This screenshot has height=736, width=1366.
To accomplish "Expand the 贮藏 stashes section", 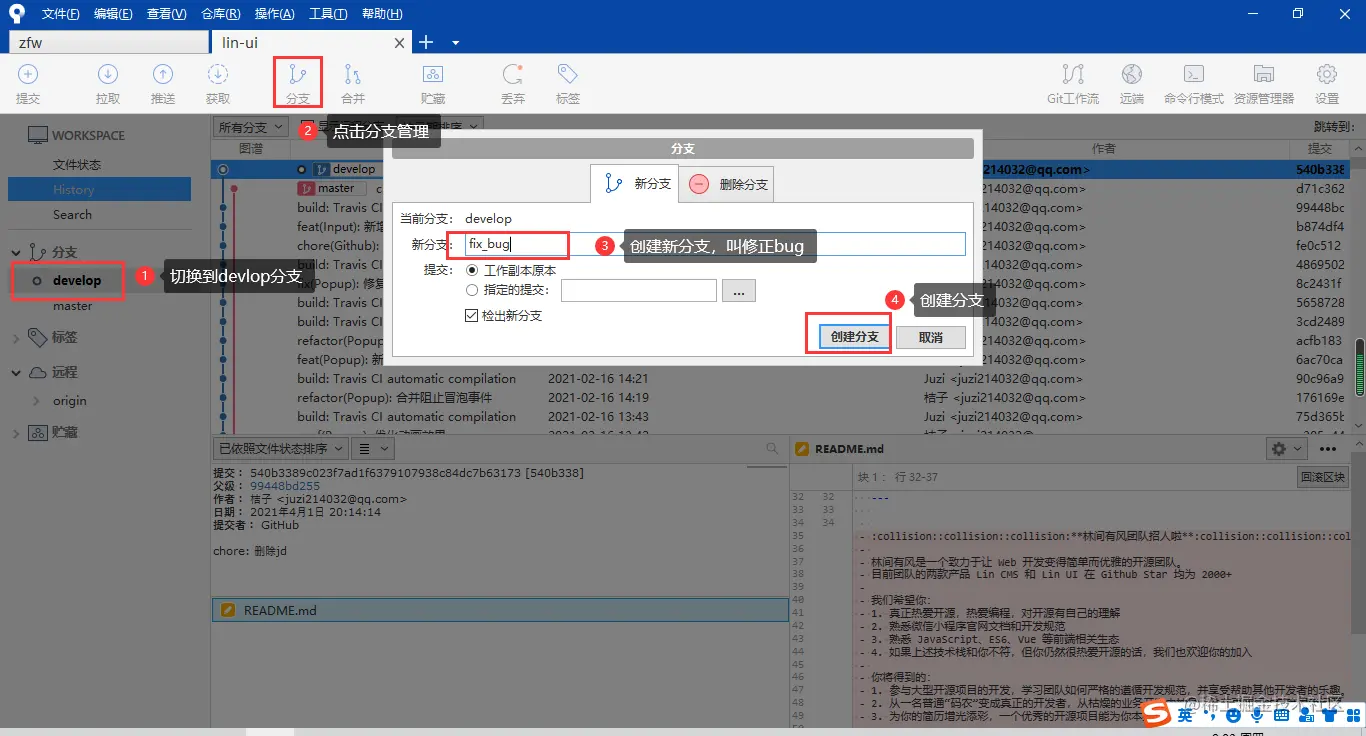I will [x=16, y=433].
